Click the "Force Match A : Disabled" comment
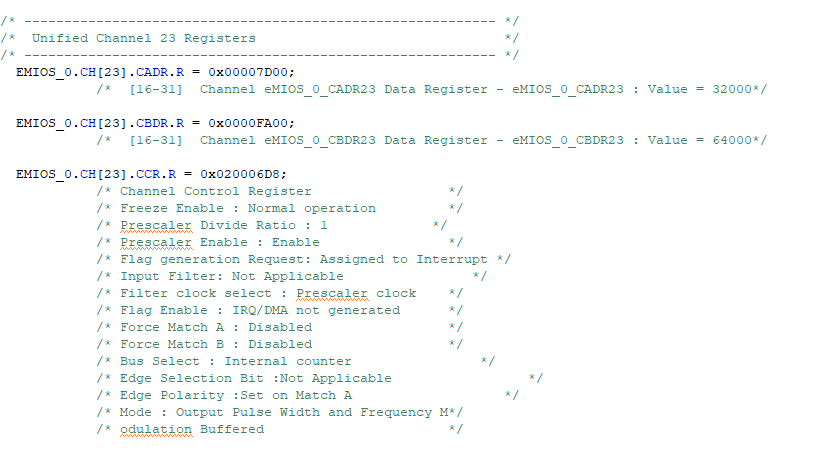This screenshot has width=818, height=450. click(215, 327)
